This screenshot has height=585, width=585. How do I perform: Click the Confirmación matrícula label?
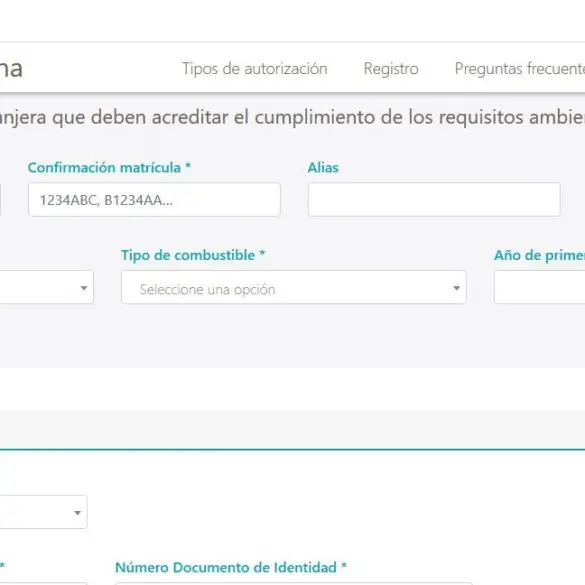coord(109,168)
